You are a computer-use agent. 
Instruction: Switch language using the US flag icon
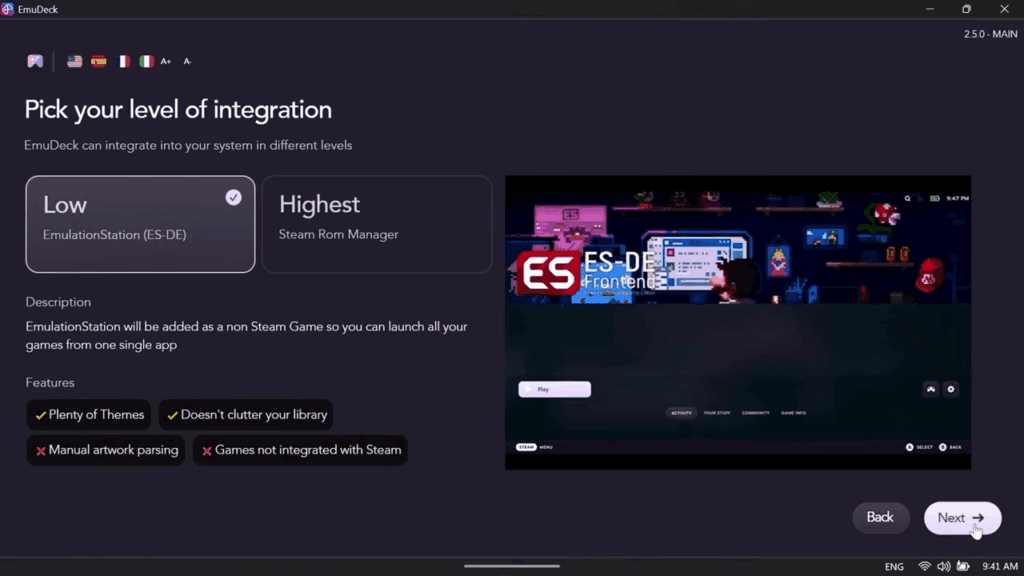tap(75, 61)
